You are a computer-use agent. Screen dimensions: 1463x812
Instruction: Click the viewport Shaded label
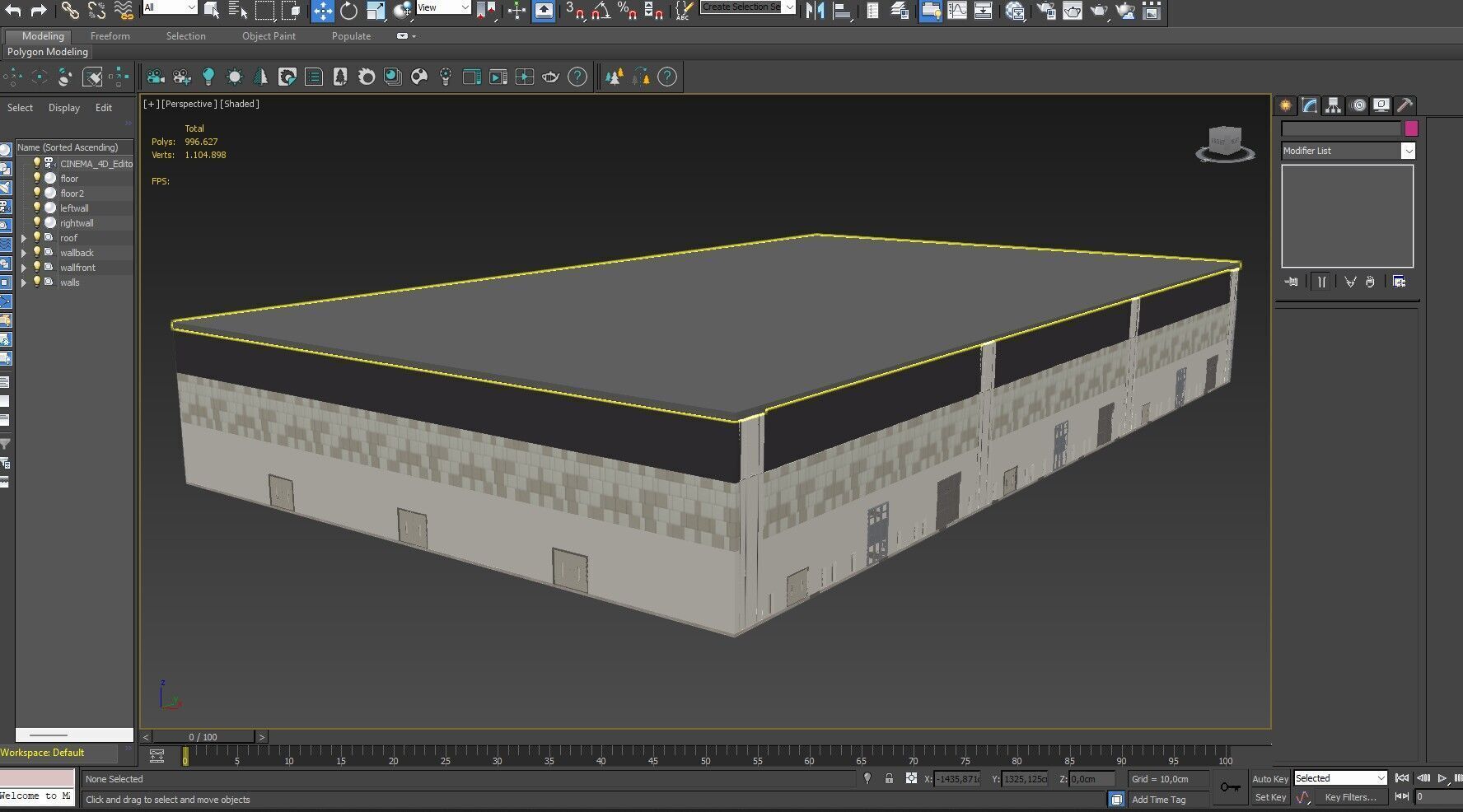pyautogui.click(x=240, y=104)
